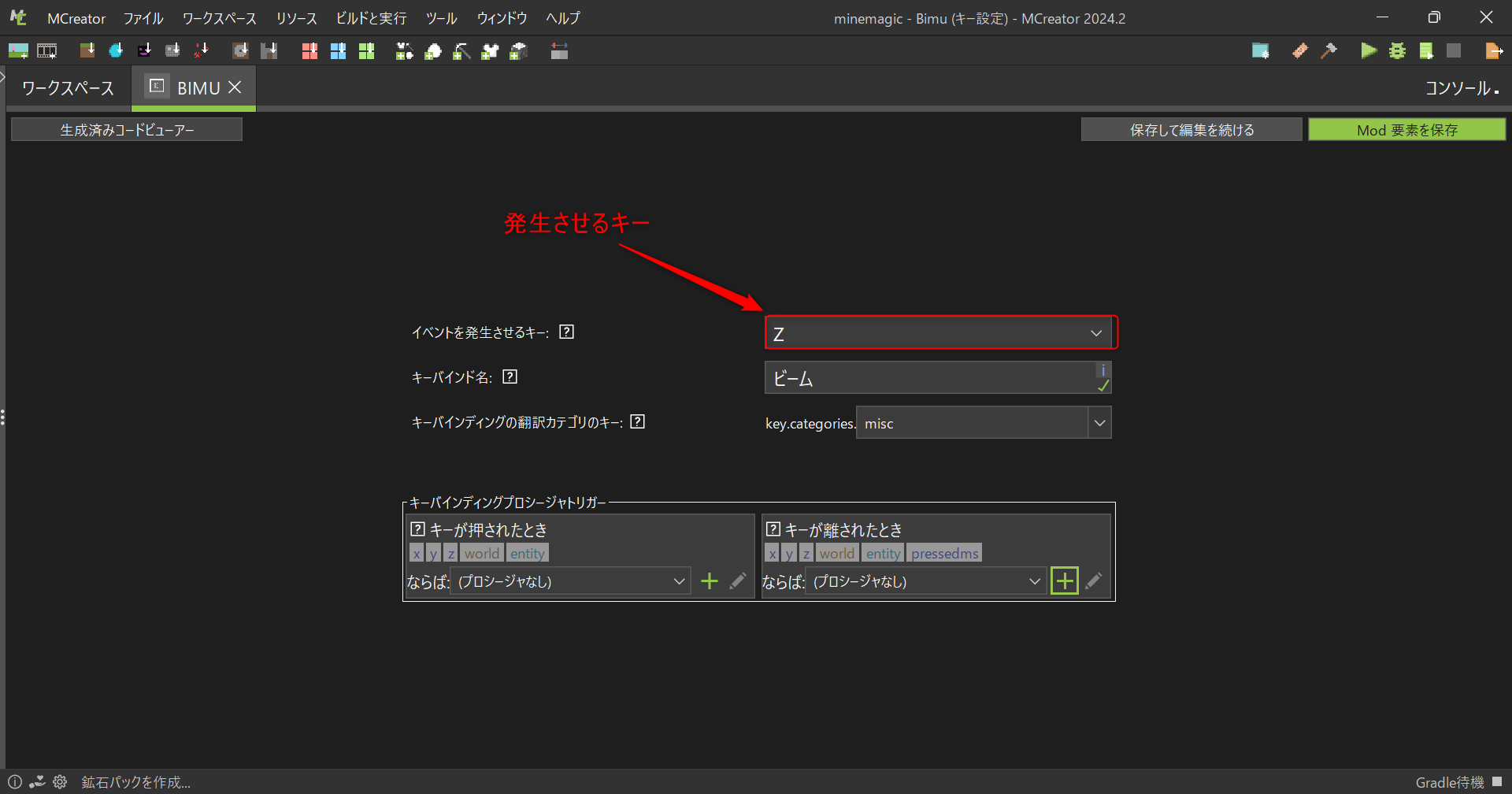The width and height of the screenshot is (1512, 794).
Task: Open the ファイル menu
Action: (143, 18)
